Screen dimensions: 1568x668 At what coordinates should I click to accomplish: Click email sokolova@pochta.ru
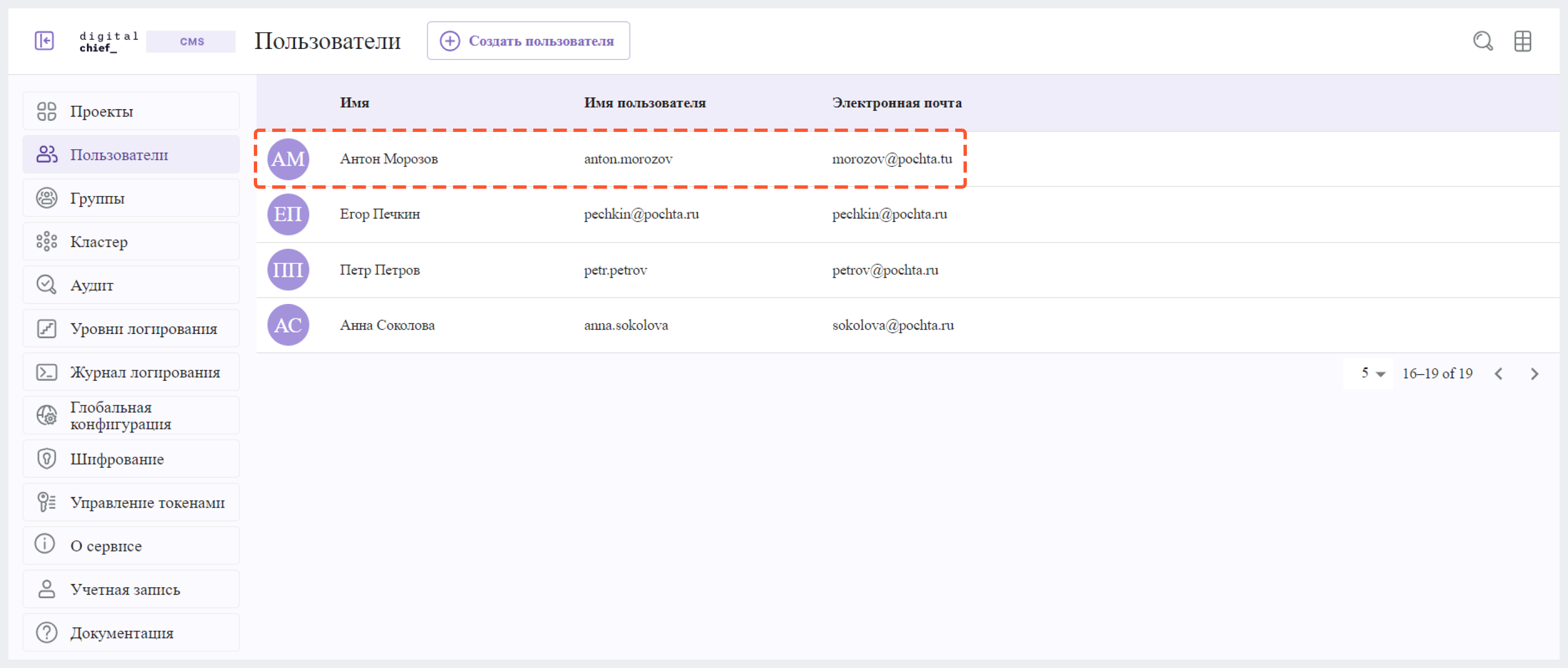click(892, 325)
